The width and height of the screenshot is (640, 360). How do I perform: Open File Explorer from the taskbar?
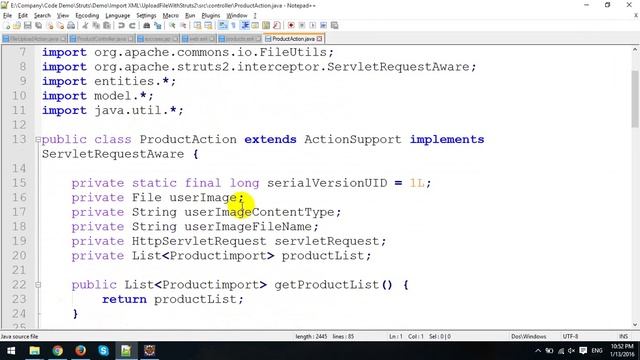(x=34, y=351)
